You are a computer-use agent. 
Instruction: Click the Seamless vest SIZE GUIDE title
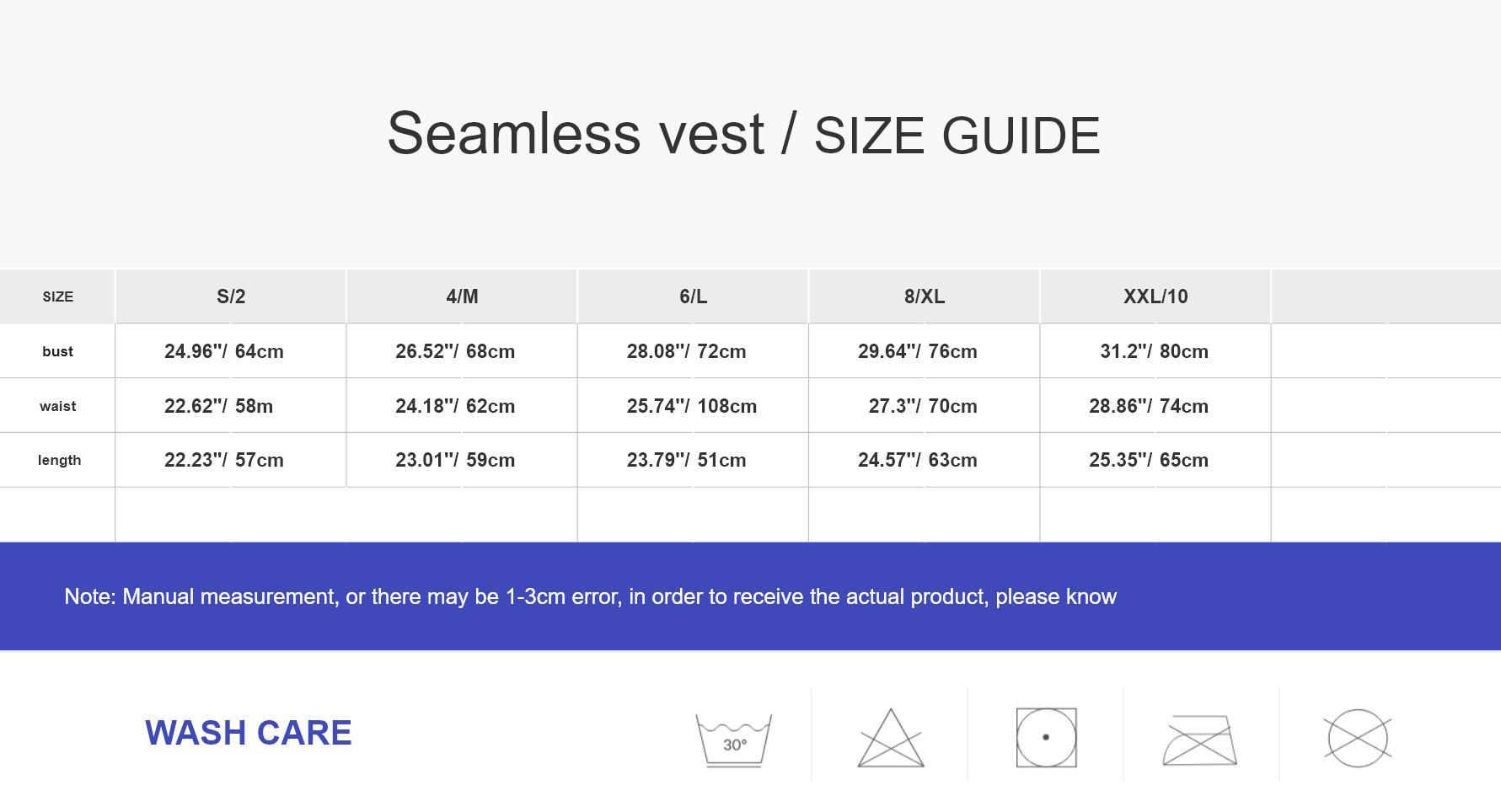coord(743,134)
